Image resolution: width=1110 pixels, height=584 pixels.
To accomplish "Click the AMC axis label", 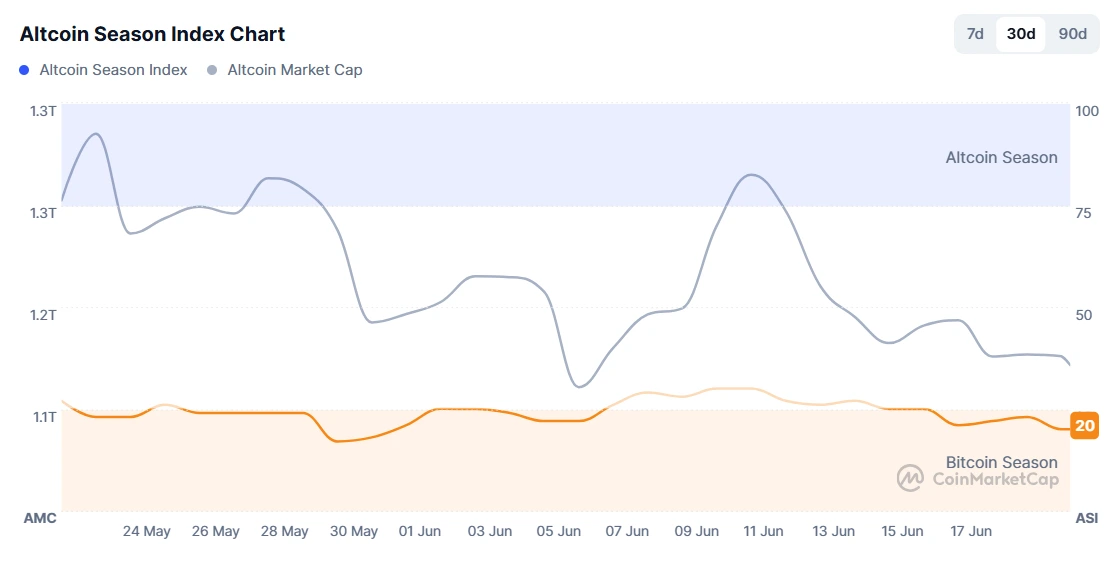I will (x=40, y=518).
